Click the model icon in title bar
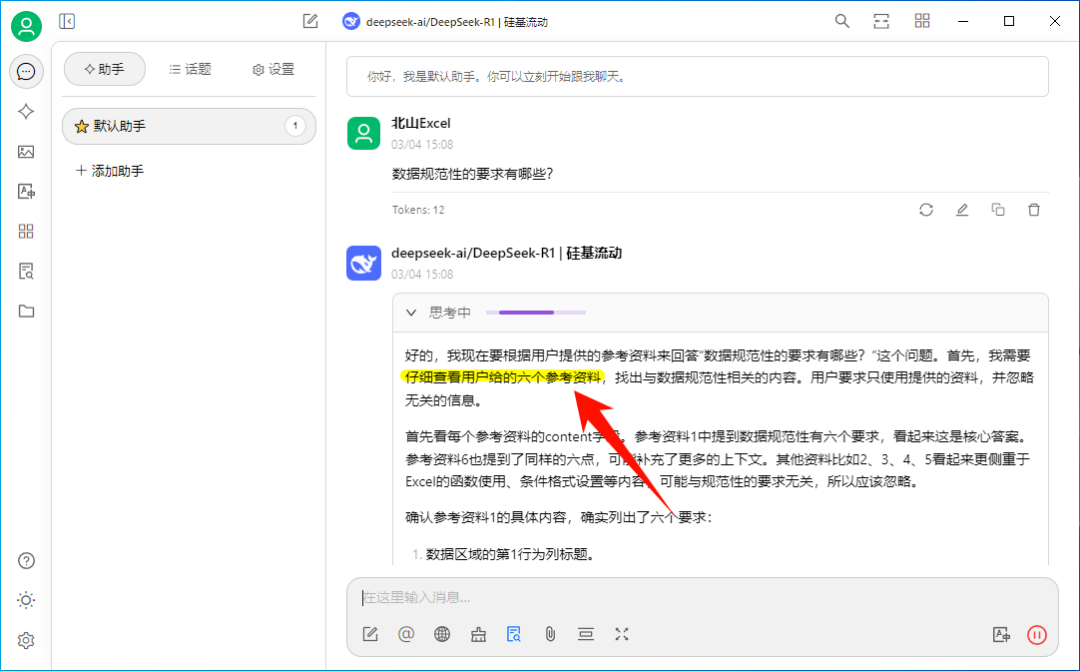 (x=351, y=21)
